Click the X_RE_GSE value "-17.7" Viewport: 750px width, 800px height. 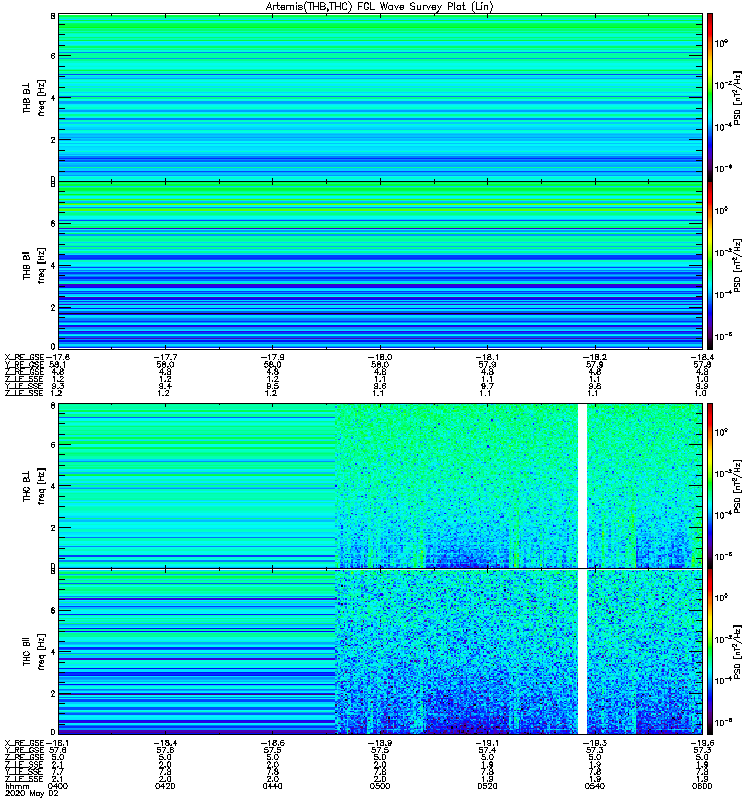pyautogui.click(x=165, y=357)
